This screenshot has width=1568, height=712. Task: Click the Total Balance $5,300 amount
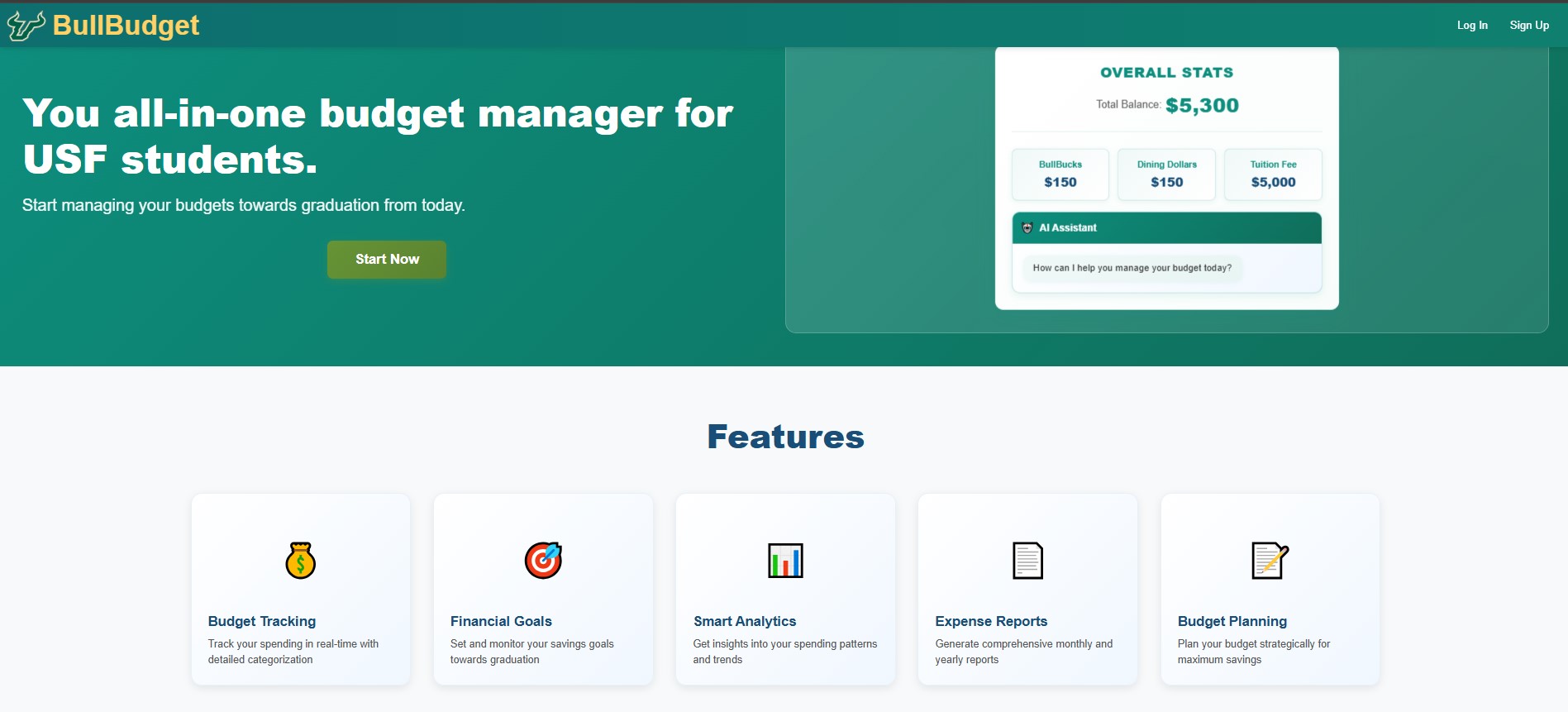pos(1202,106)
